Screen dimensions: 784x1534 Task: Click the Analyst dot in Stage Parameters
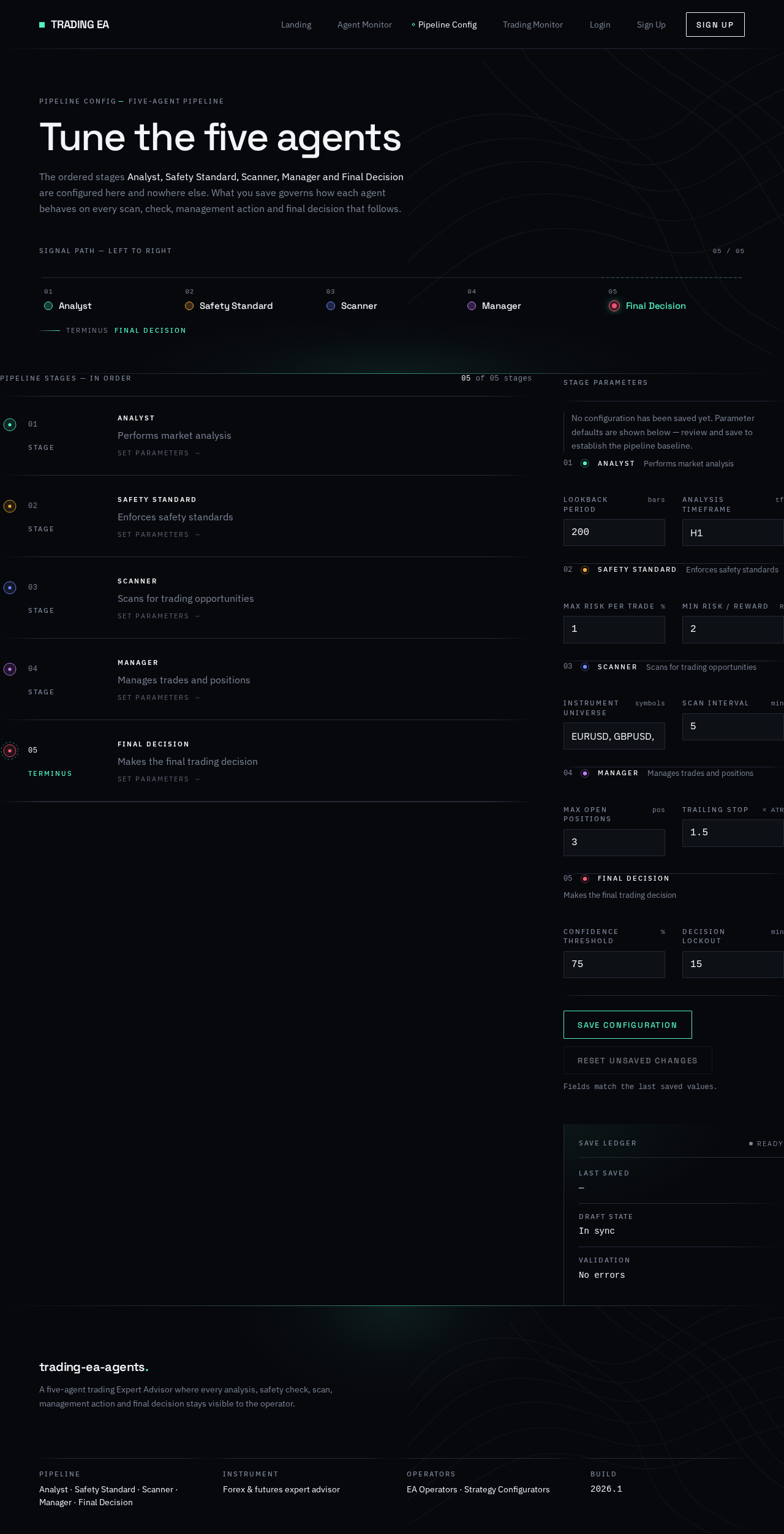pos(585,463)
